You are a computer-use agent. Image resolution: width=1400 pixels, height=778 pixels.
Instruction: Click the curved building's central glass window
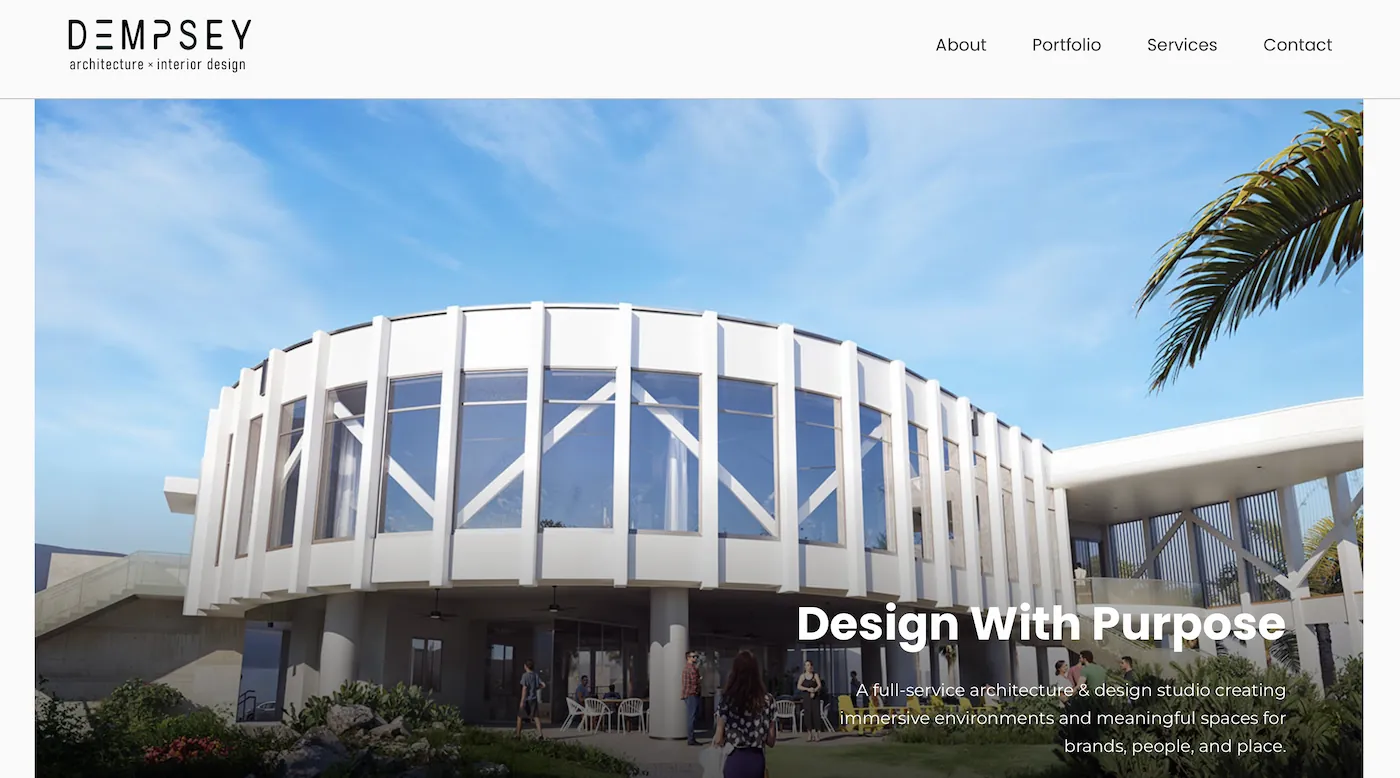point(577,450)
